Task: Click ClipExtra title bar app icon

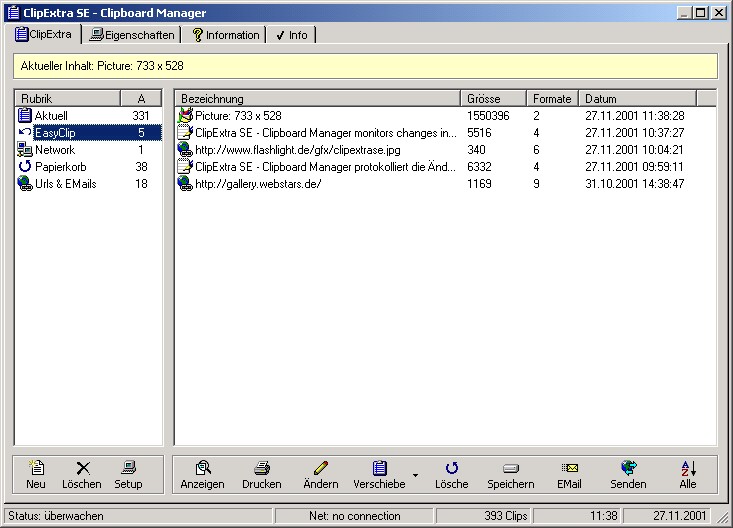Action: pos(14,13)
